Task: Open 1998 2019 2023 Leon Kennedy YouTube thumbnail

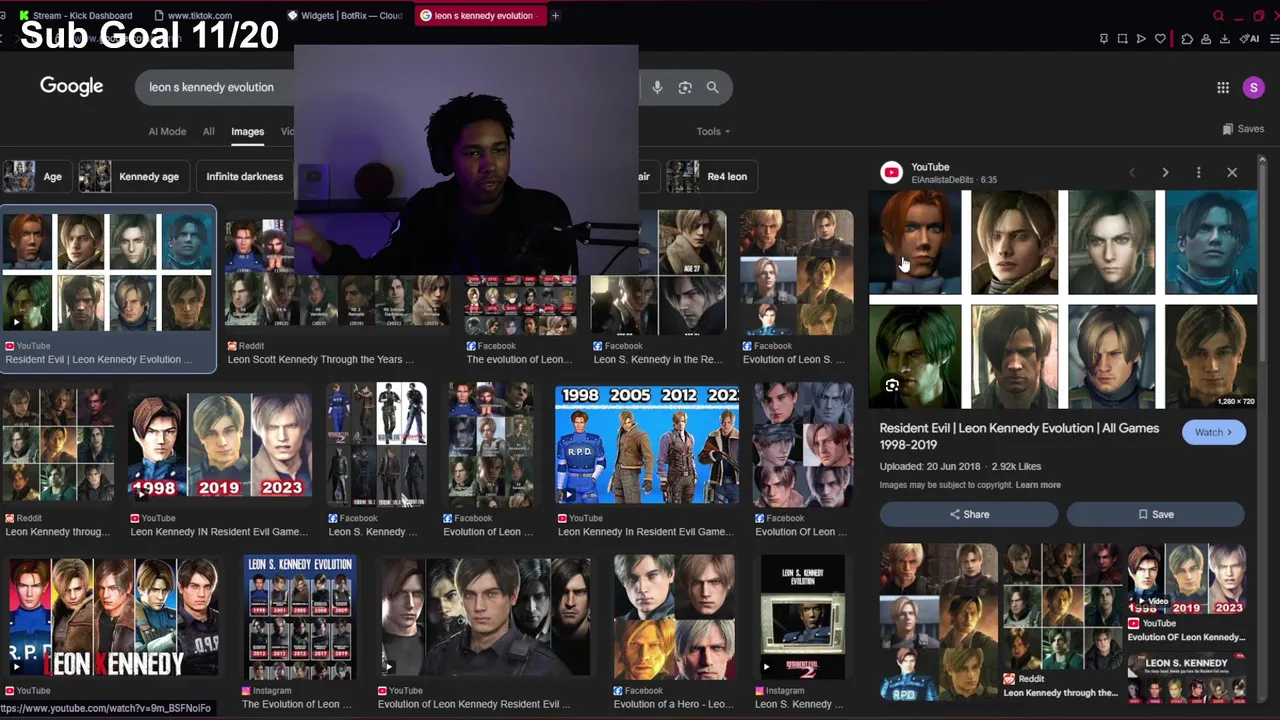Action: [x=221, y=445]
